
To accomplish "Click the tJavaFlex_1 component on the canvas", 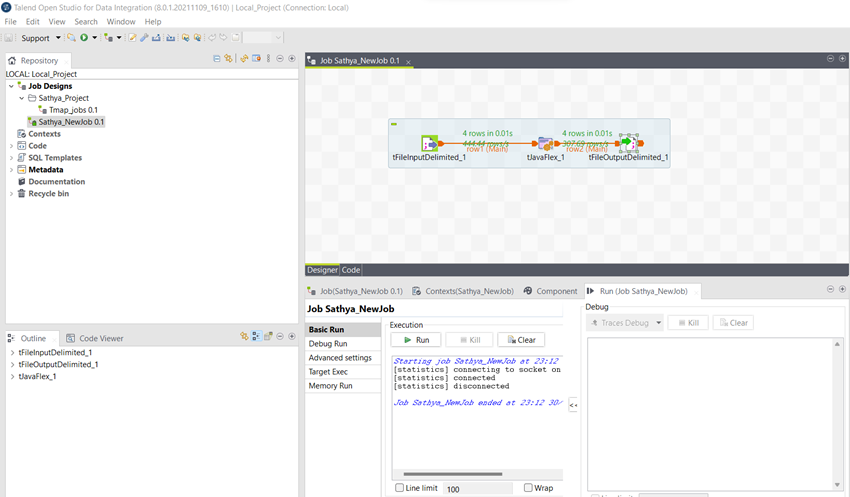I will tap(545, 144).
